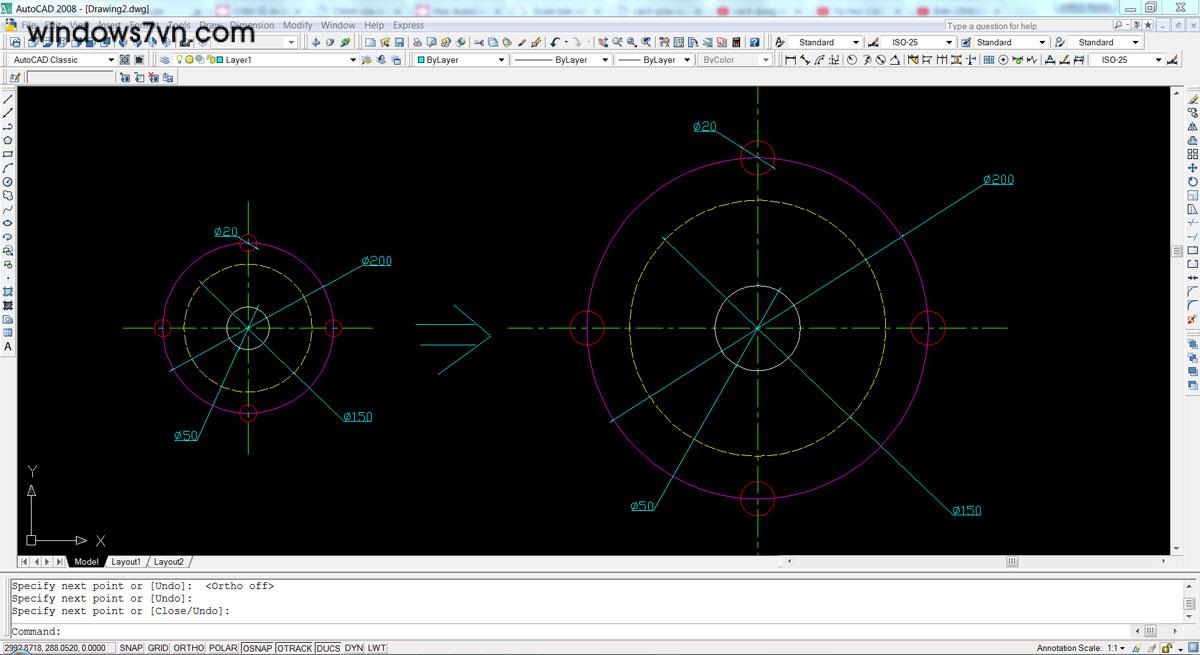Toggle POLAR tracking in status bar
This screenshot has width=1200, height=655.
click(223, 648)
